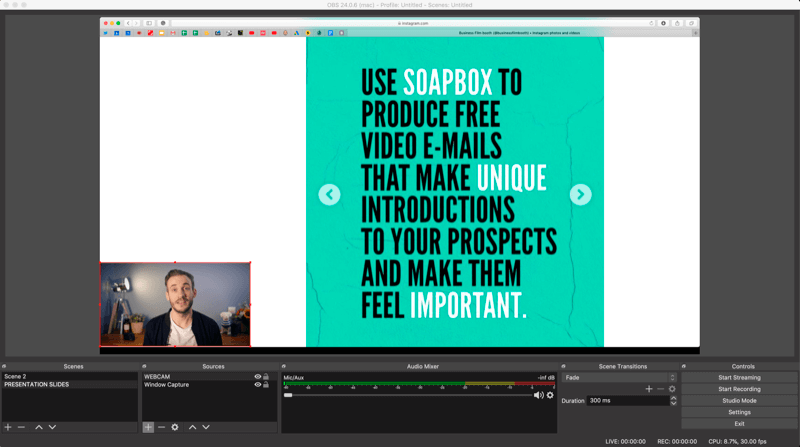
Task: Move scene down in Scenes list
Action: [x=52, y=427]
